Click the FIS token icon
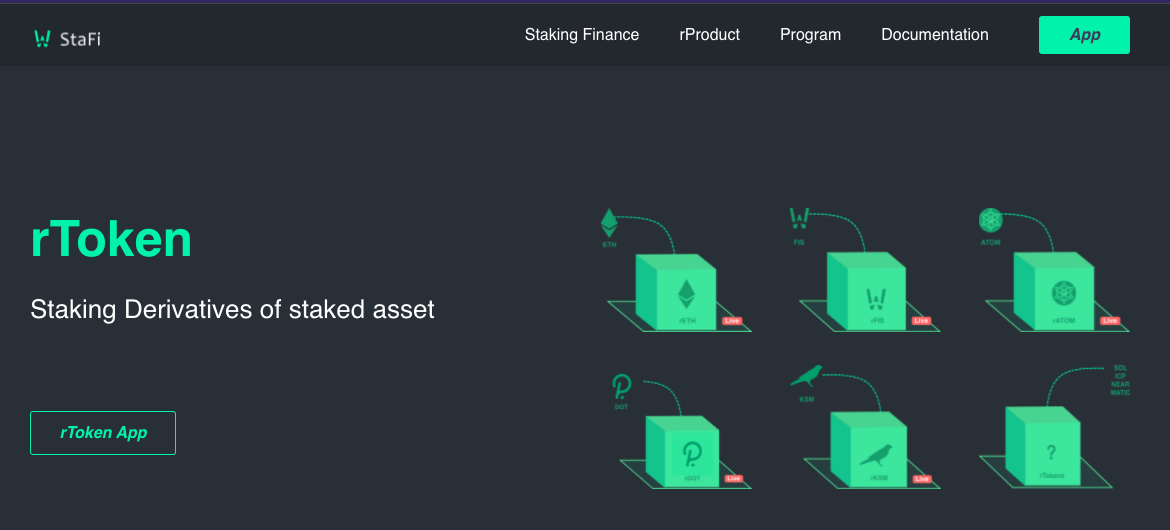 (x=799, y=218)
